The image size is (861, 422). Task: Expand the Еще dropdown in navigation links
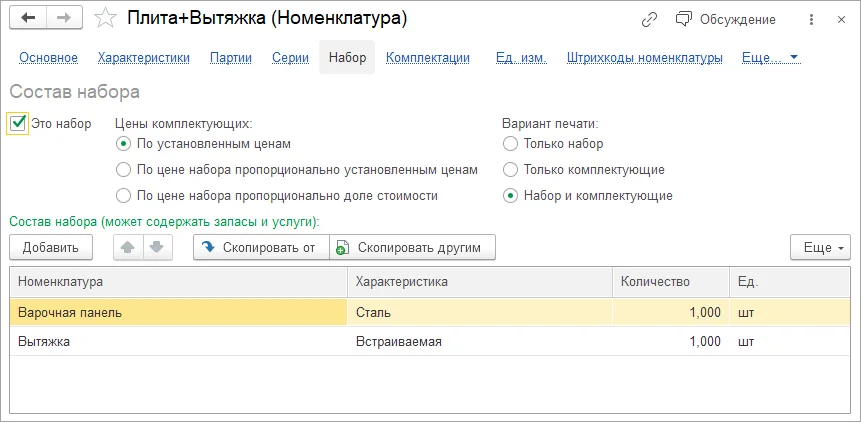click(x=770, y=58)
